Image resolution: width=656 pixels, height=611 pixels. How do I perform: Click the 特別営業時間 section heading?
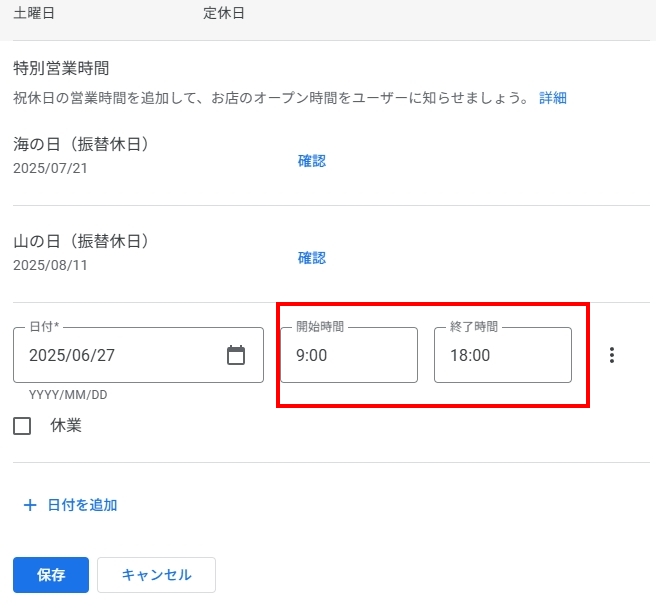click(61, 69)
